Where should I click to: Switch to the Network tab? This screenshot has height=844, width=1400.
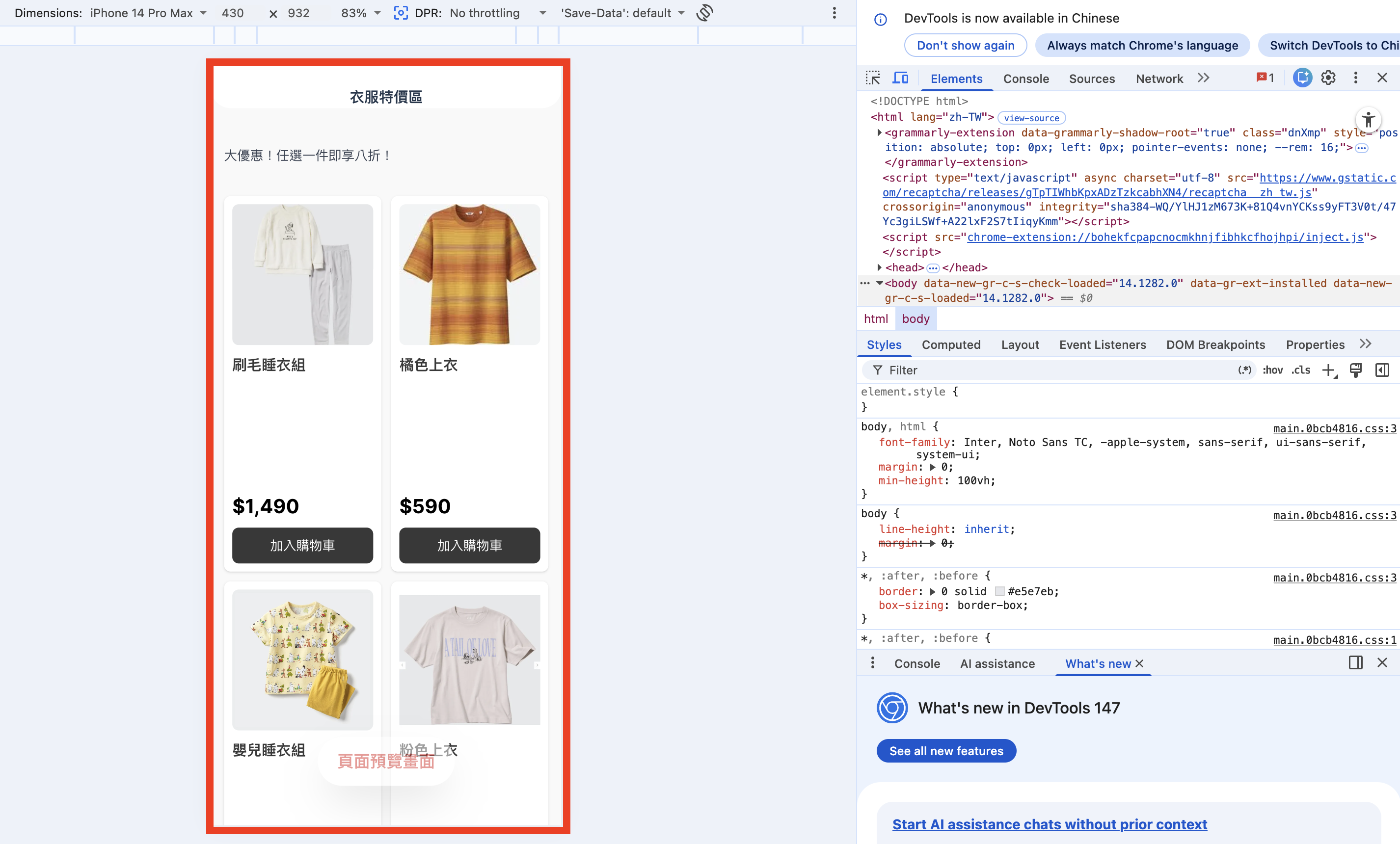(1159, 79)
